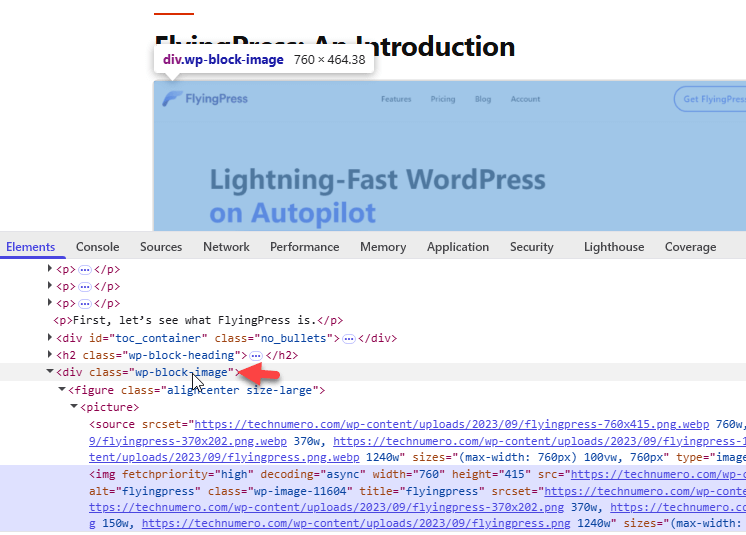Viewport: 746px width, 535px height.
Task: Click Blog in the FlyingPress nav
Action: pyautogui.click(x=483, y=99)
